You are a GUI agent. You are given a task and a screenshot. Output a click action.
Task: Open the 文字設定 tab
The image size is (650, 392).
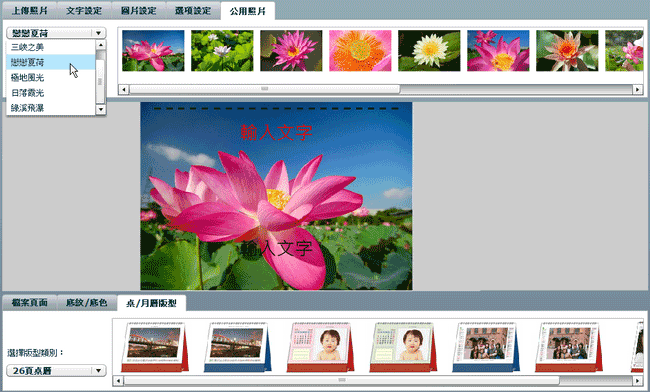coord(84,10)
